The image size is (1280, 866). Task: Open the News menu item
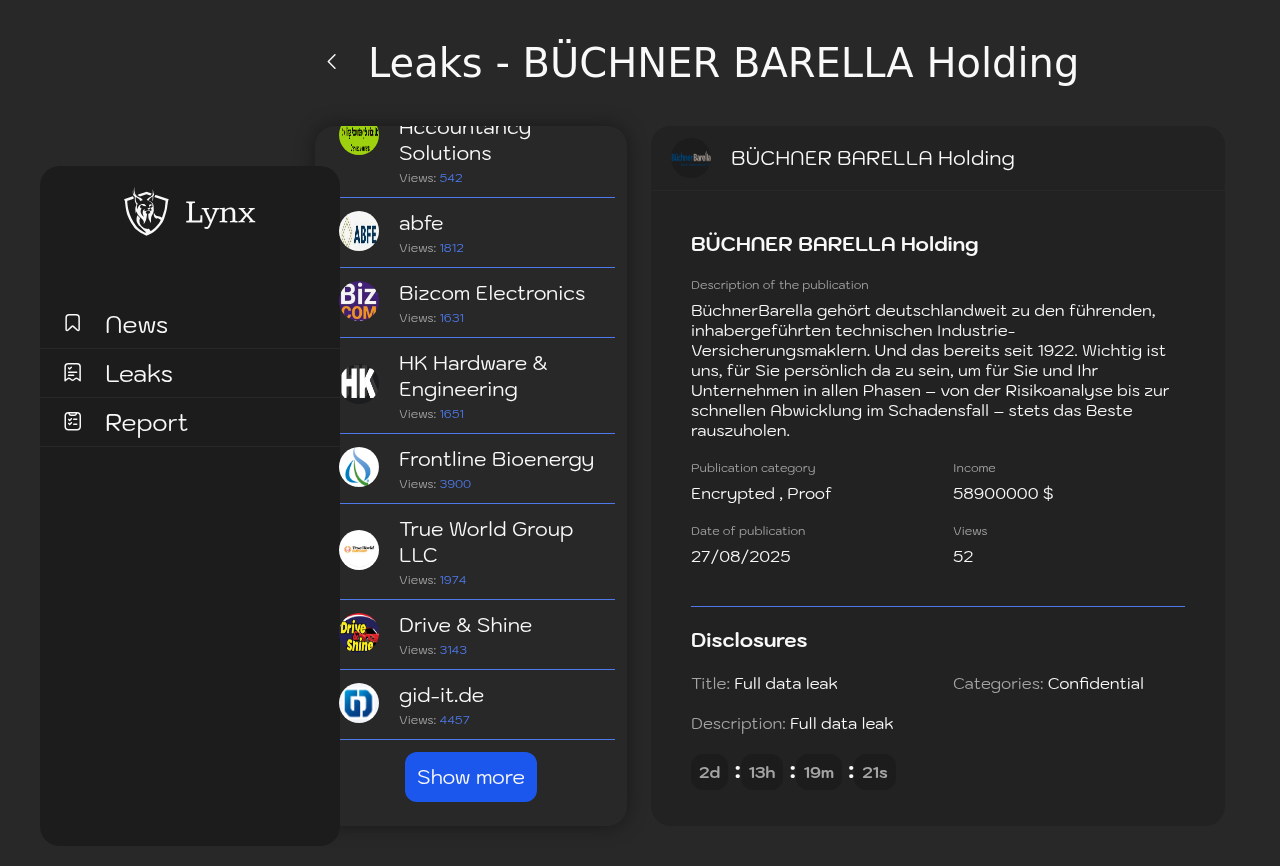pyautogui.click(x=190, y=324)
